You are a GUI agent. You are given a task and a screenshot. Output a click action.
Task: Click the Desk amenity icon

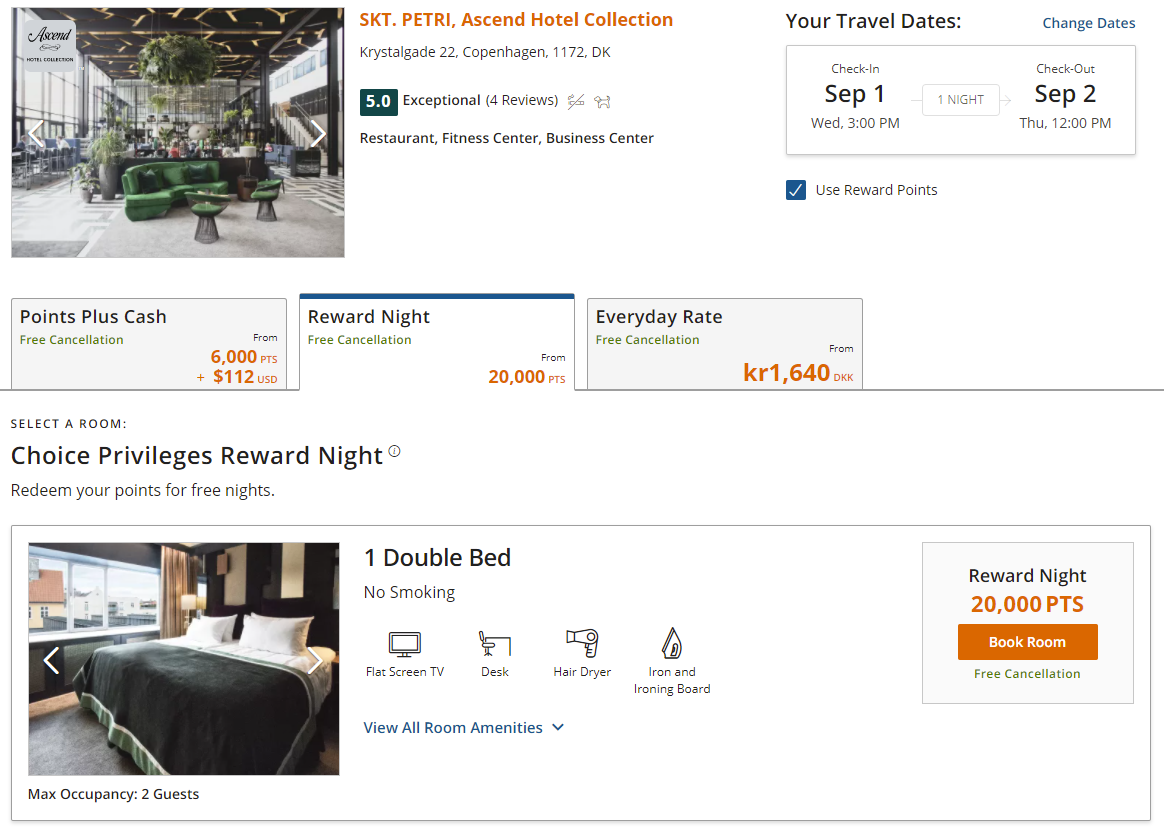click(x=495, y=644)
